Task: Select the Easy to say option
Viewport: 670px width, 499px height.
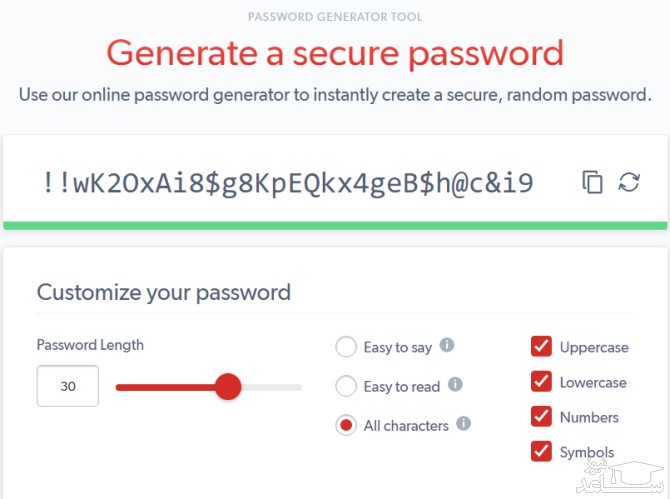Action: 346,347
